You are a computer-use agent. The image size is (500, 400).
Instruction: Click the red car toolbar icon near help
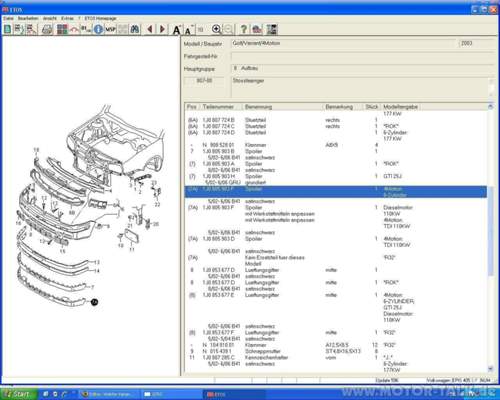pos(257,29)
